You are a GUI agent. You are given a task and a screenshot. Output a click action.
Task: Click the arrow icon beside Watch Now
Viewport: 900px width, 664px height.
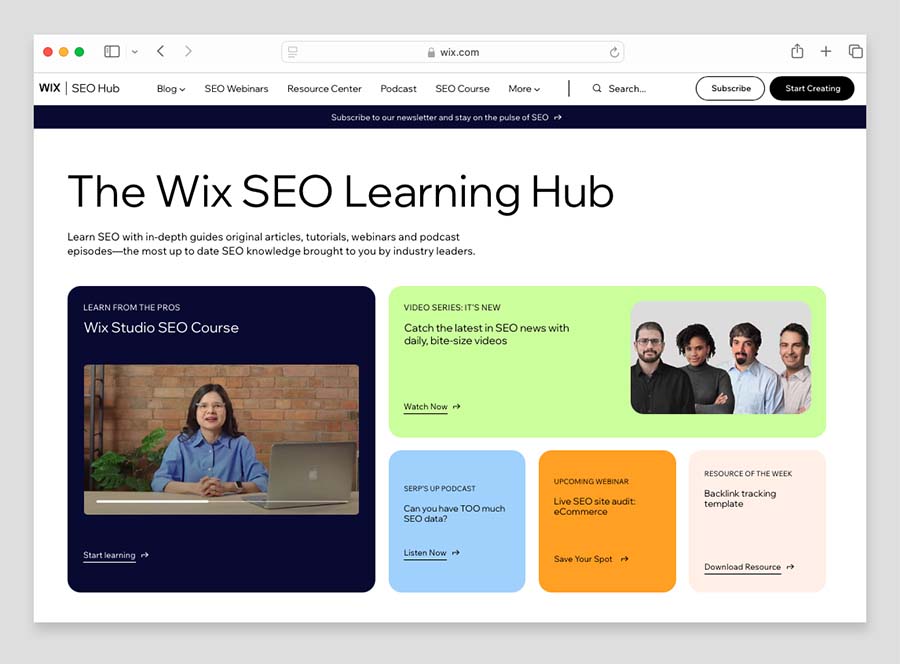click(457, 406)
